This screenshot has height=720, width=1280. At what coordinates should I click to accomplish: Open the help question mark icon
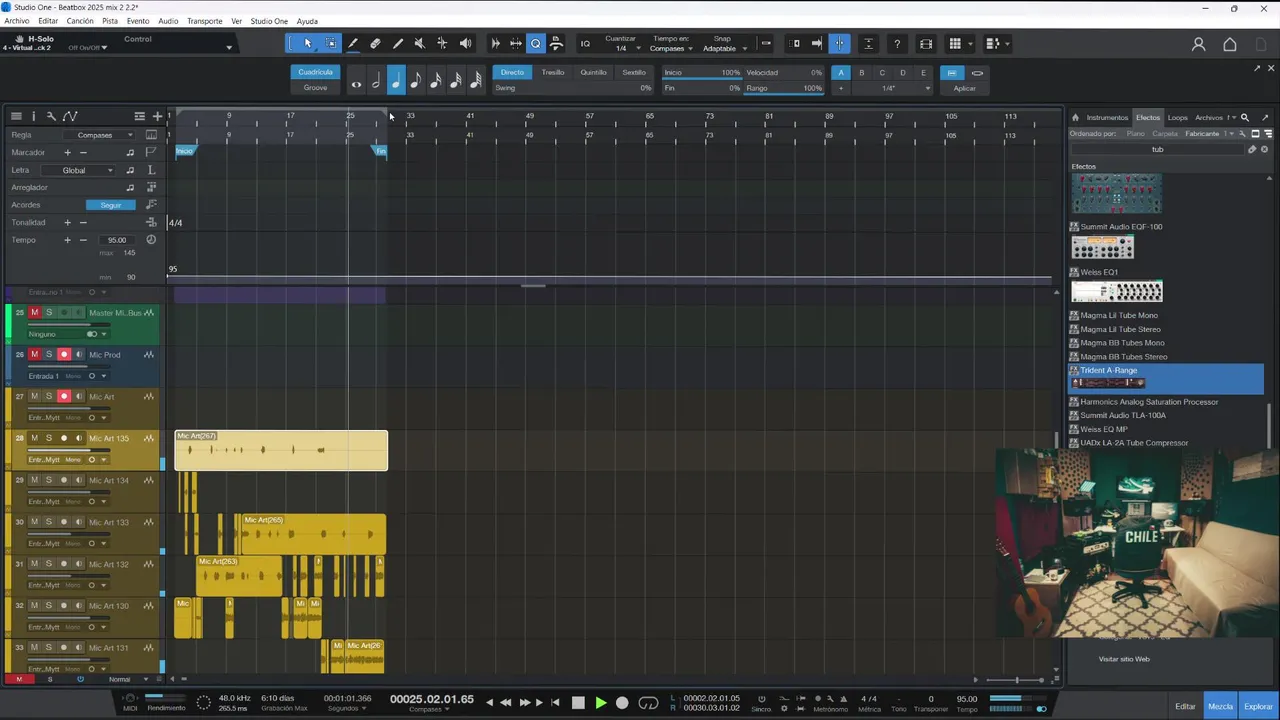pos(897,43)
